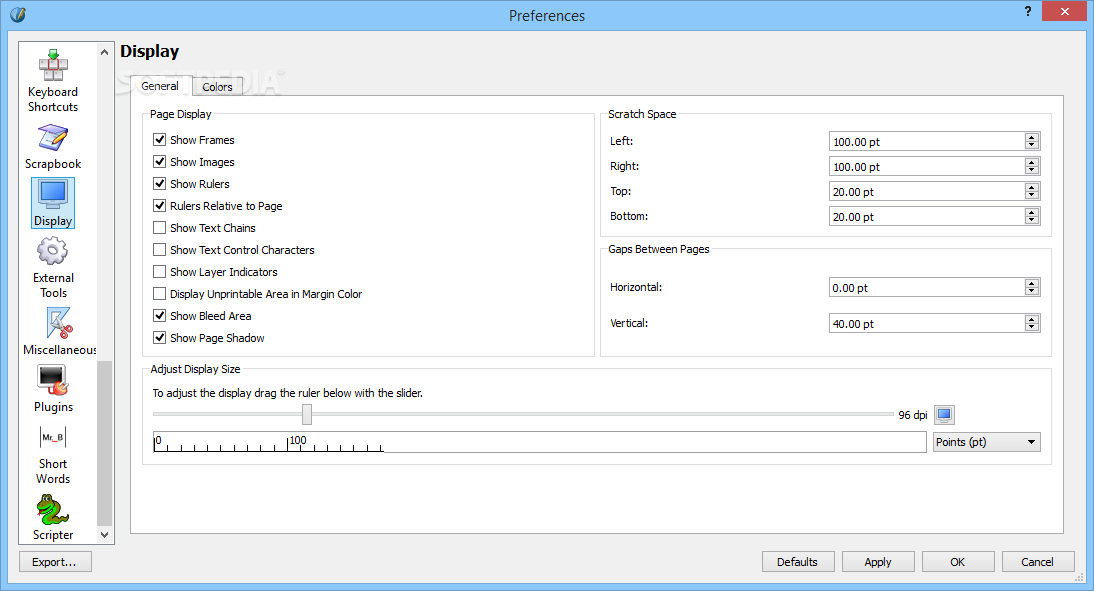Select the Display monitor icon in sidebar
Image resolution: width=1094 pixels, height=591 pixels.
coord(53,195)
